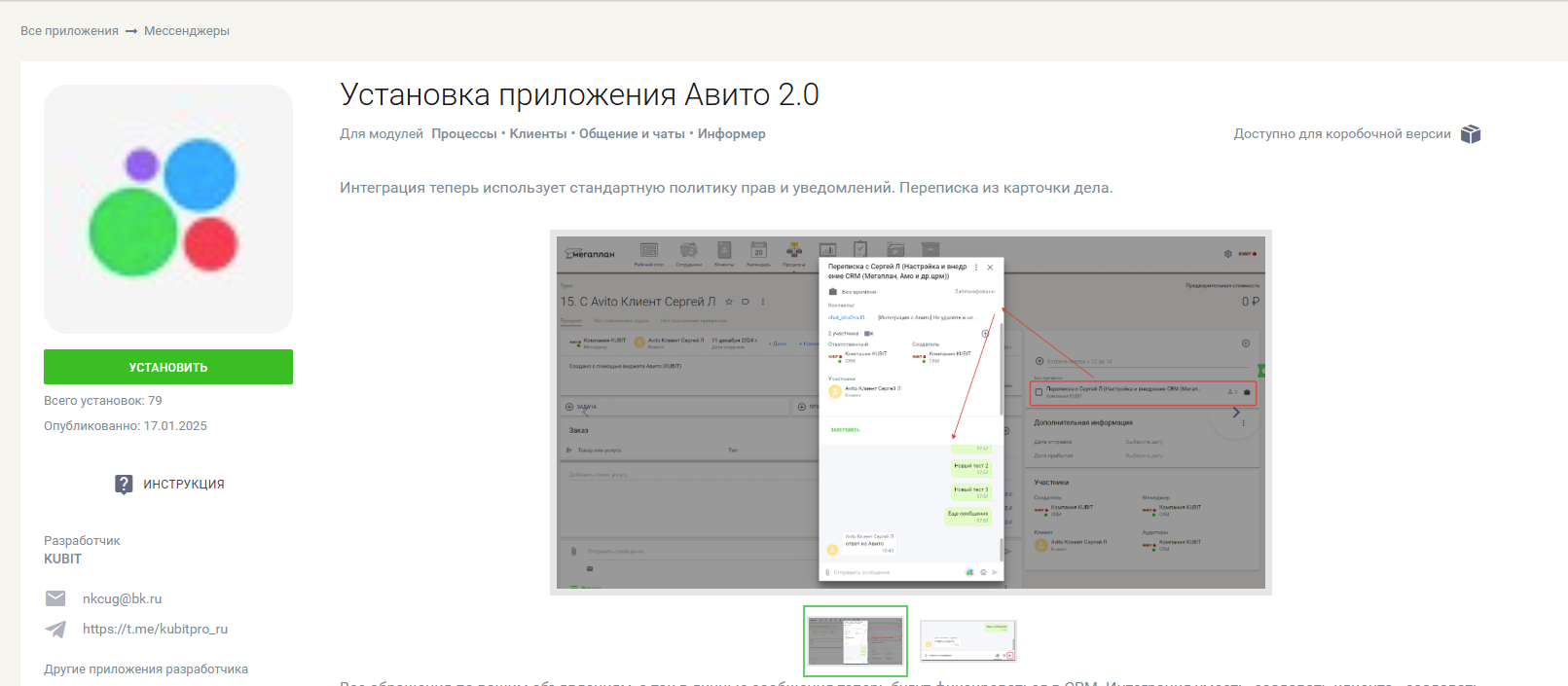Open the https://t.me/kubitpro_ru link

click(x=155, y=629)
